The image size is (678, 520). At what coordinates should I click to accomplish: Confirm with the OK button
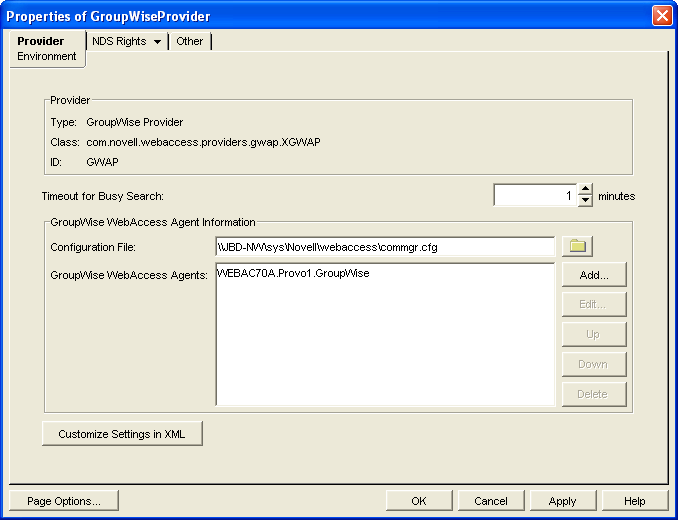pos(418,501)
